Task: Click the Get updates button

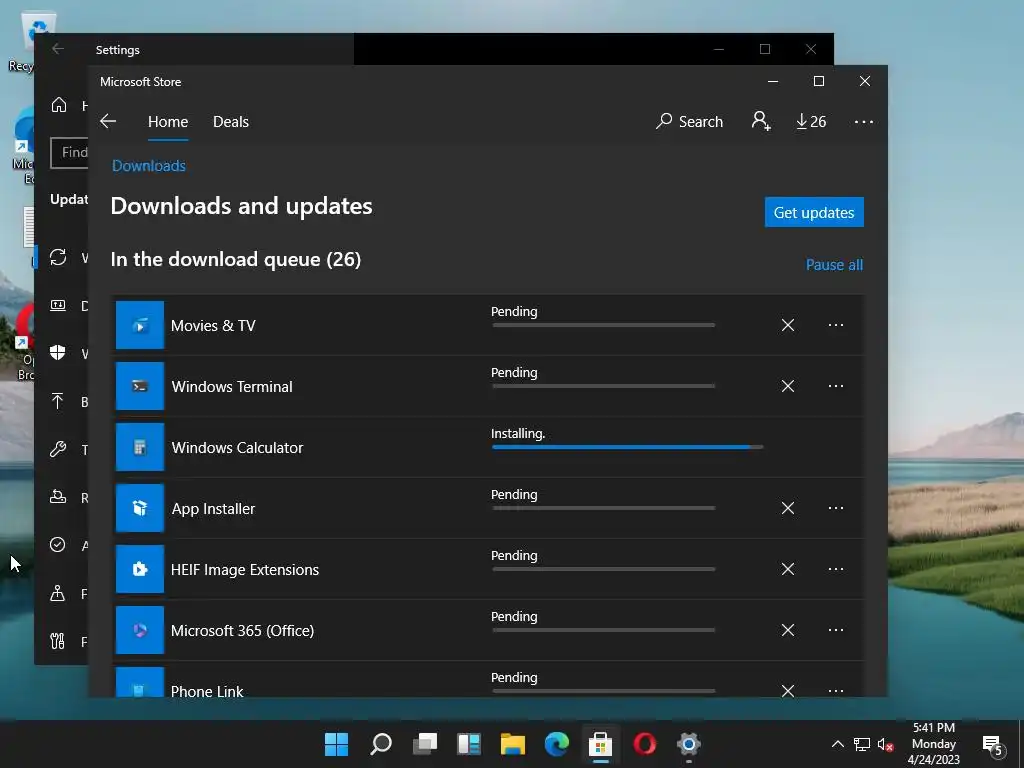Action: click(x=814, y=212)
